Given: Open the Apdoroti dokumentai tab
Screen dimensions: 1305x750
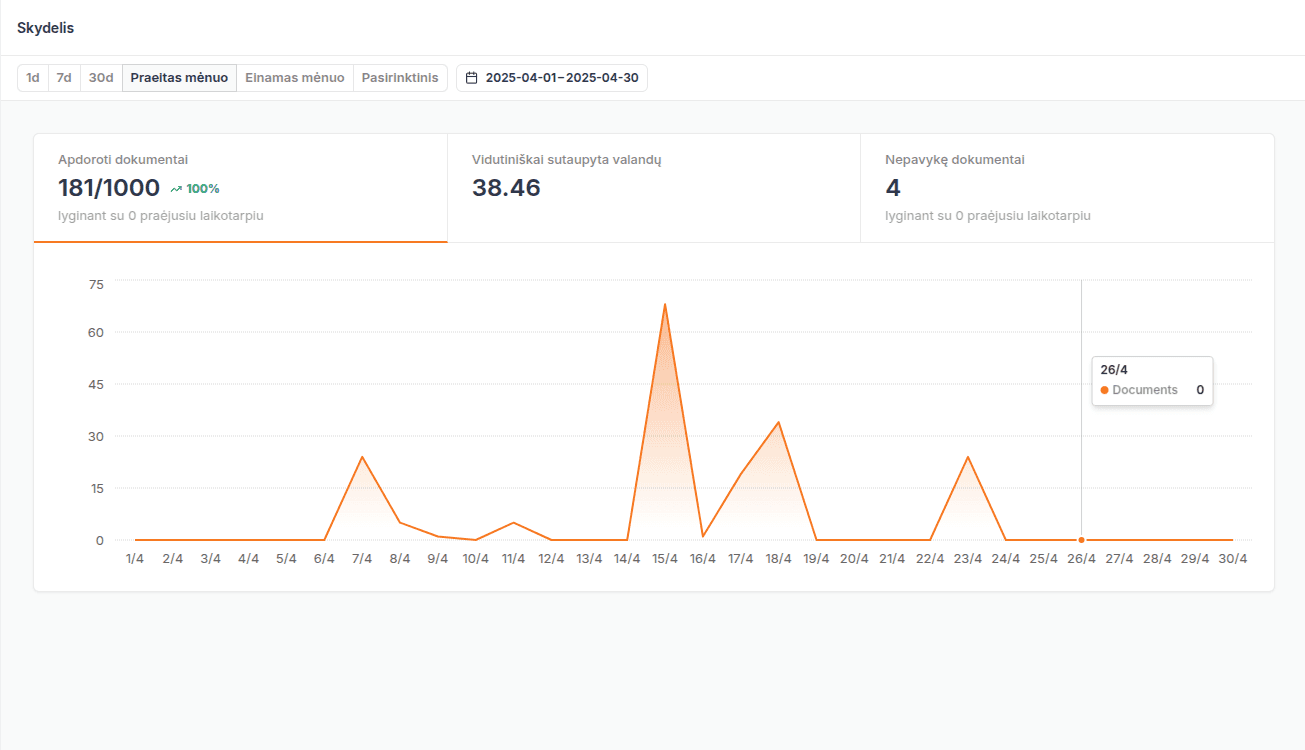Looking at the screenshot, I should pyautogui.click(x=240, y=188).
